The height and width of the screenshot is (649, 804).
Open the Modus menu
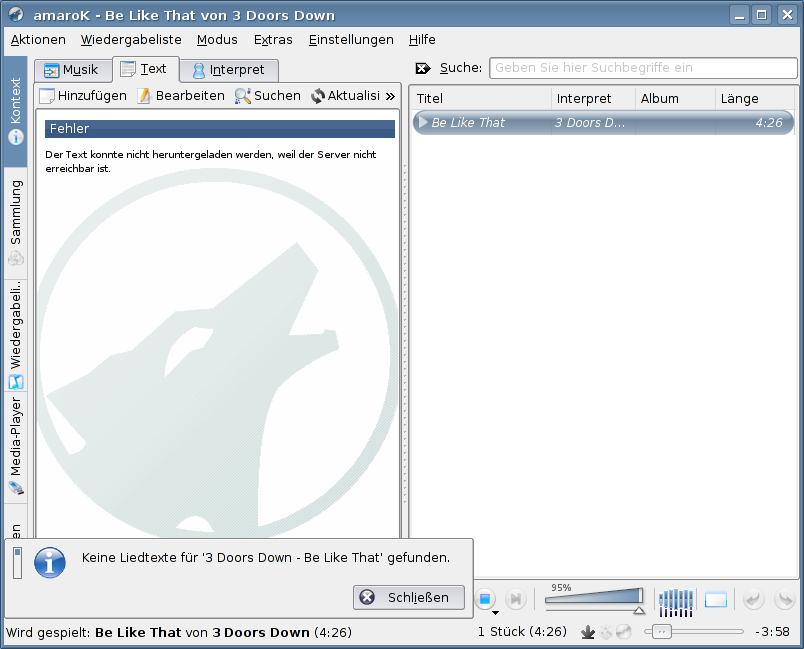[x=217, y=40]
